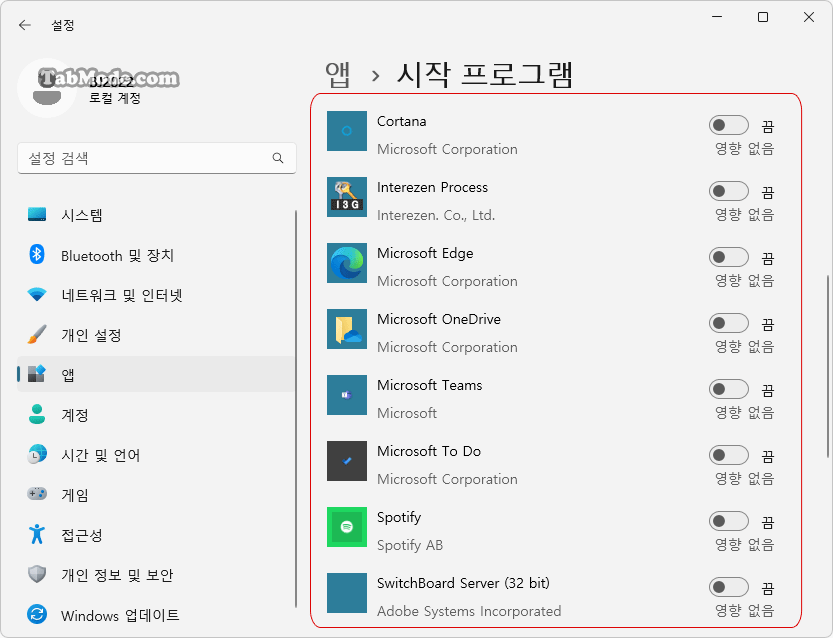Click the Apps icon in sidebar
This screenshot has width=833, height=638.
(x=37, y=374)
